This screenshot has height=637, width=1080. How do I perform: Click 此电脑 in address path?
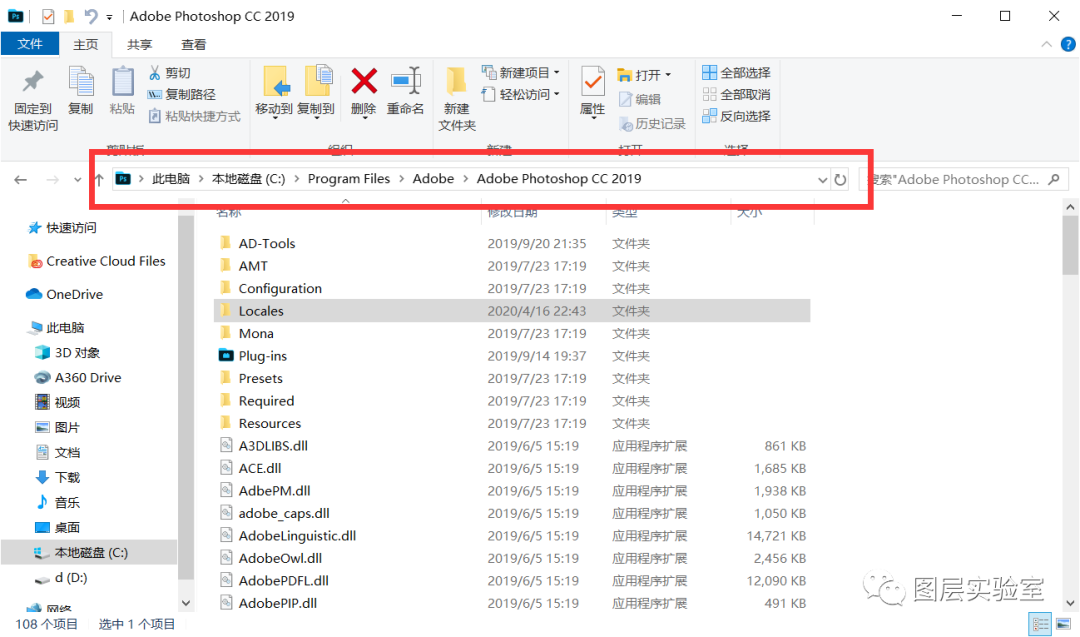pyautogui.click(x=171, y=179)
